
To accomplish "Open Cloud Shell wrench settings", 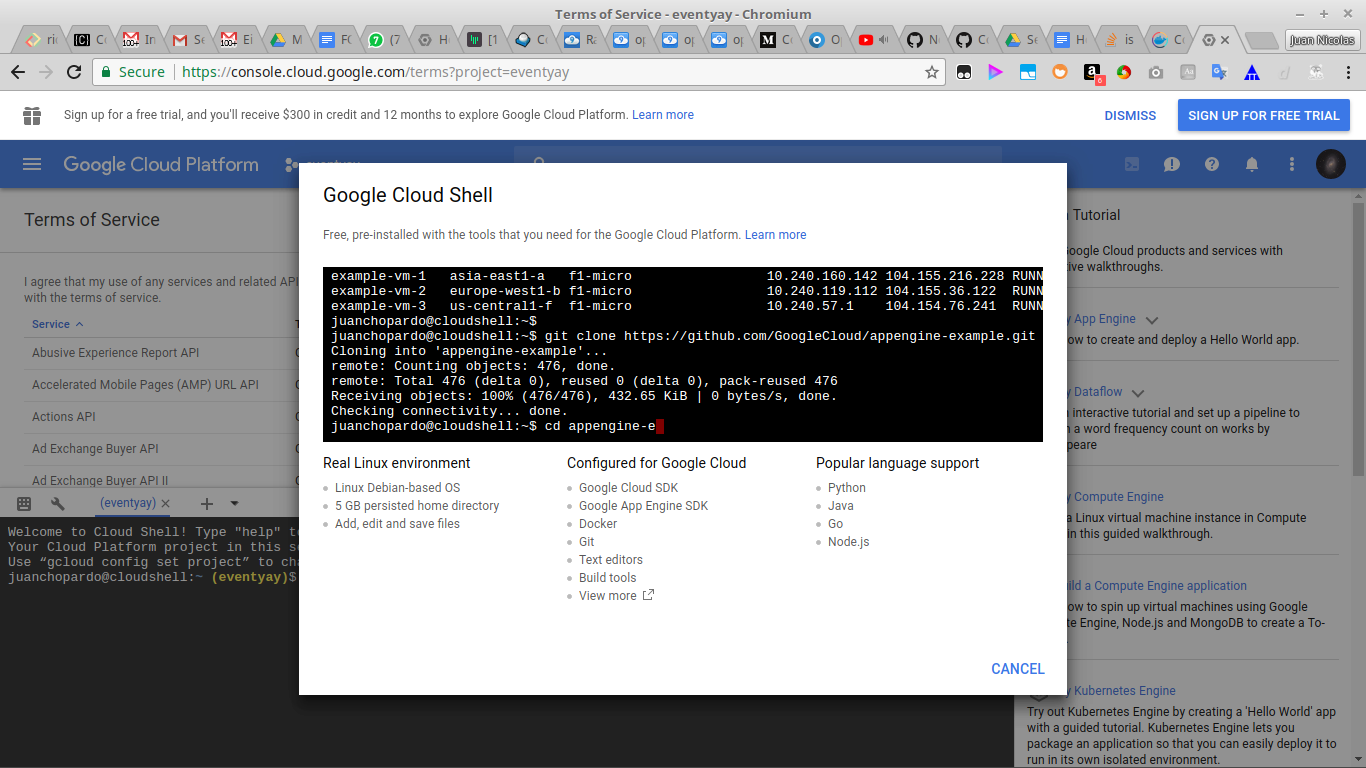I will click(57, 504).
